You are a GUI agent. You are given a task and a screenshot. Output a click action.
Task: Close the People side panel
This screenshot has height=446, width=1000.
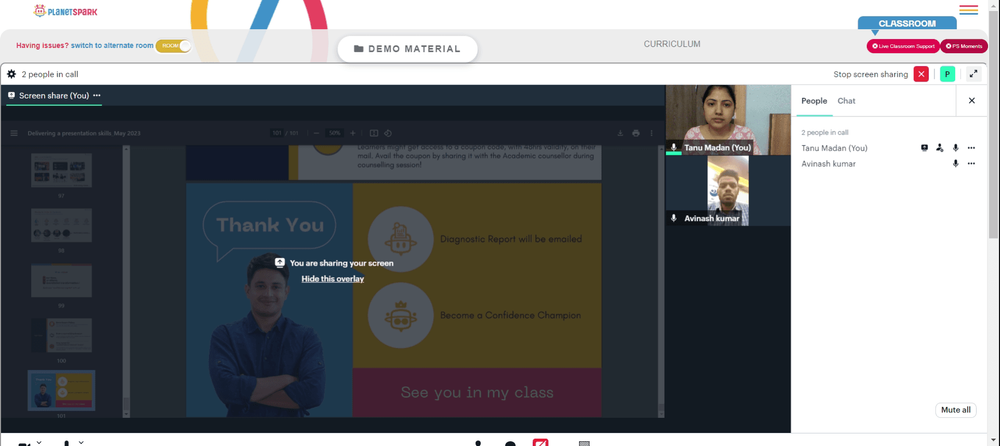(971, 101)
